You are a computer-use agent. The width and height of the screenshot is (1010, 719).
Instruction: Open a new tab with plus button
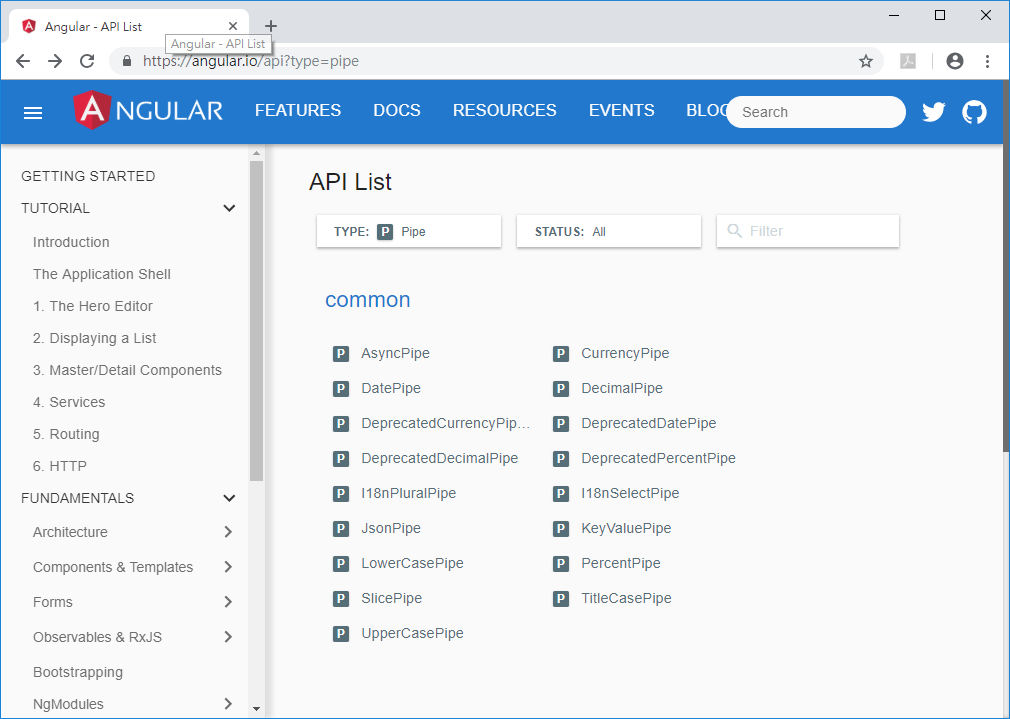271,26
